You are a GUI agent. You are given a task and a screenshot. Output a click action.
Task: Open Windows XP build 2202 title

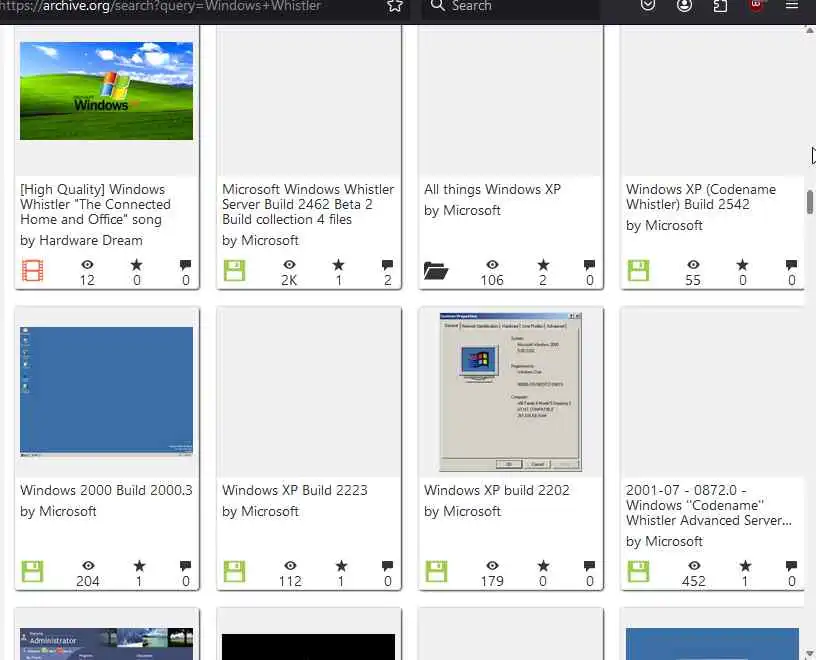coord(496,490)
